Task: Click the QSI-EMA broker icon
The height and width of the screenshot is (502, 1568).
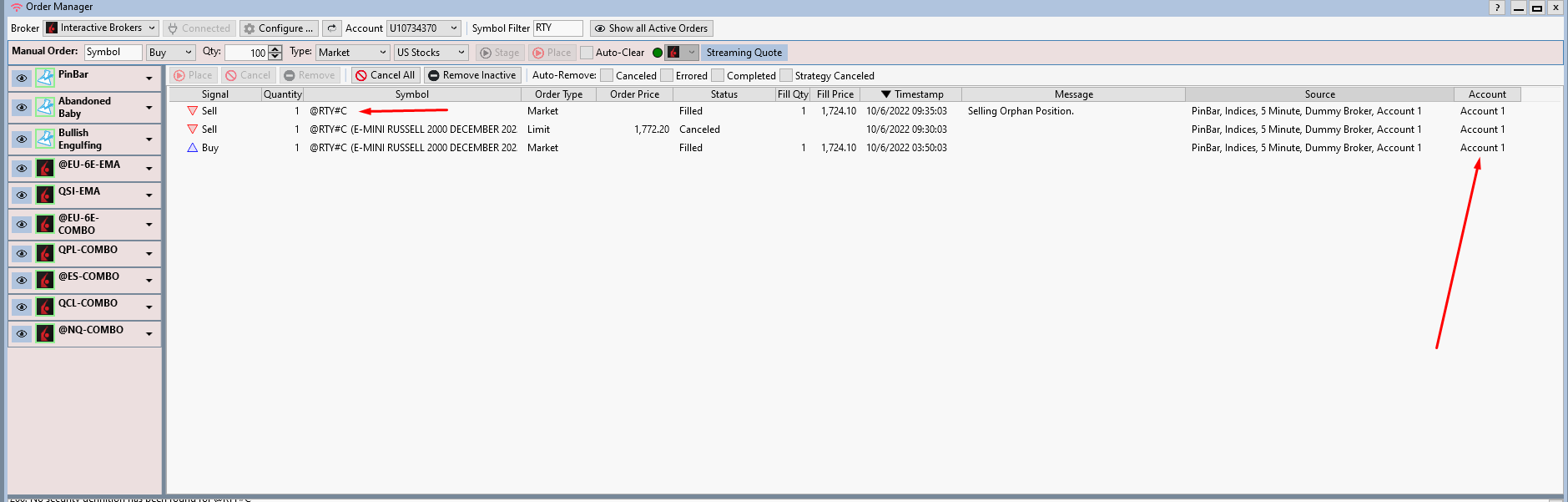Action: [45, 195]
